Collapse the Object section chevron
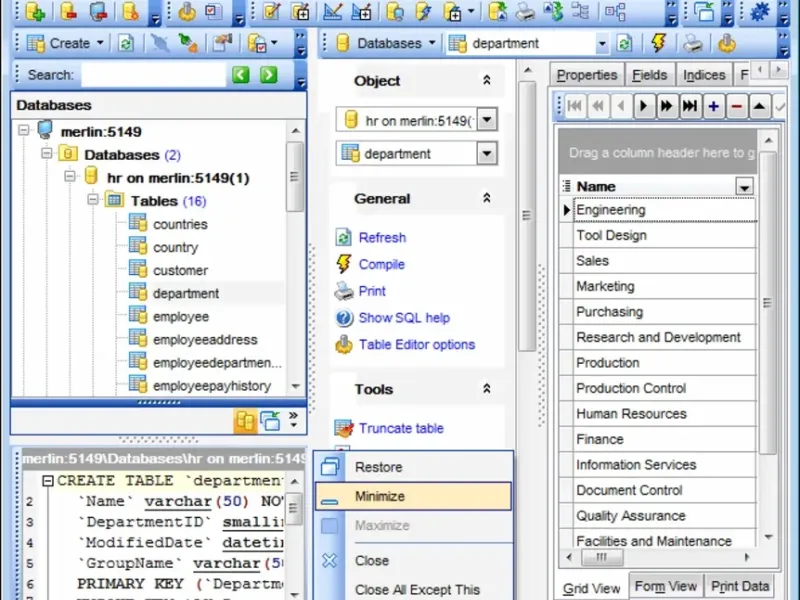The width and height of the screenshot is (800, 600). [x=487, y=80]
